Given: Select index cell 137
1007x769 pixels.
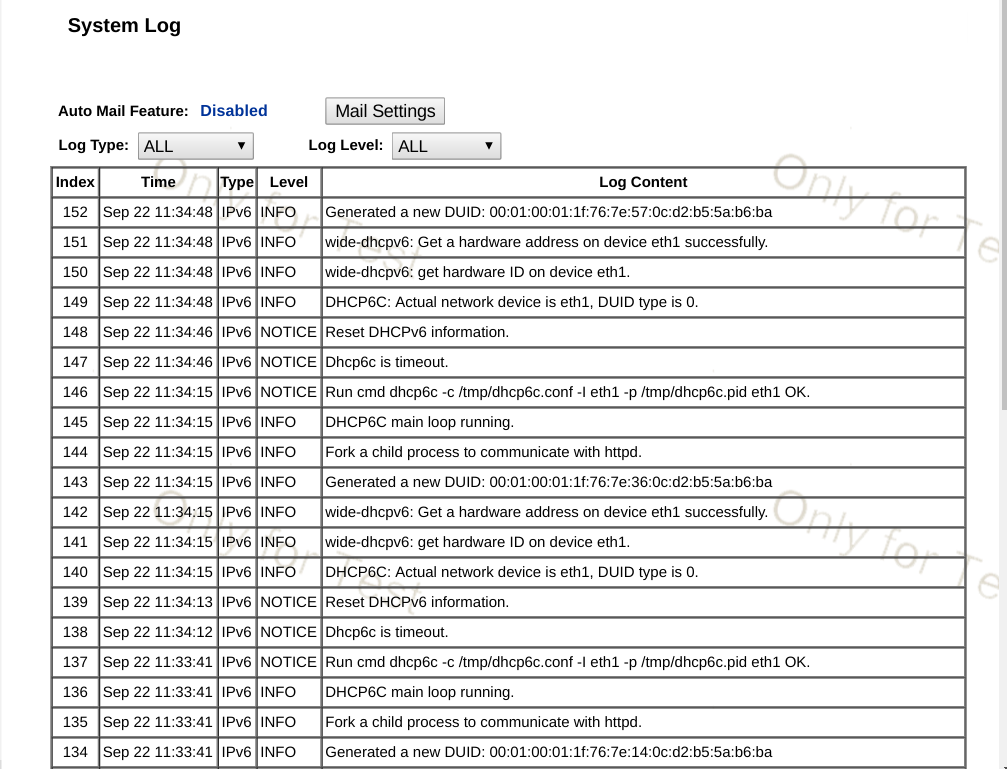Looking at the screenshot, I should tap(75, 662).
